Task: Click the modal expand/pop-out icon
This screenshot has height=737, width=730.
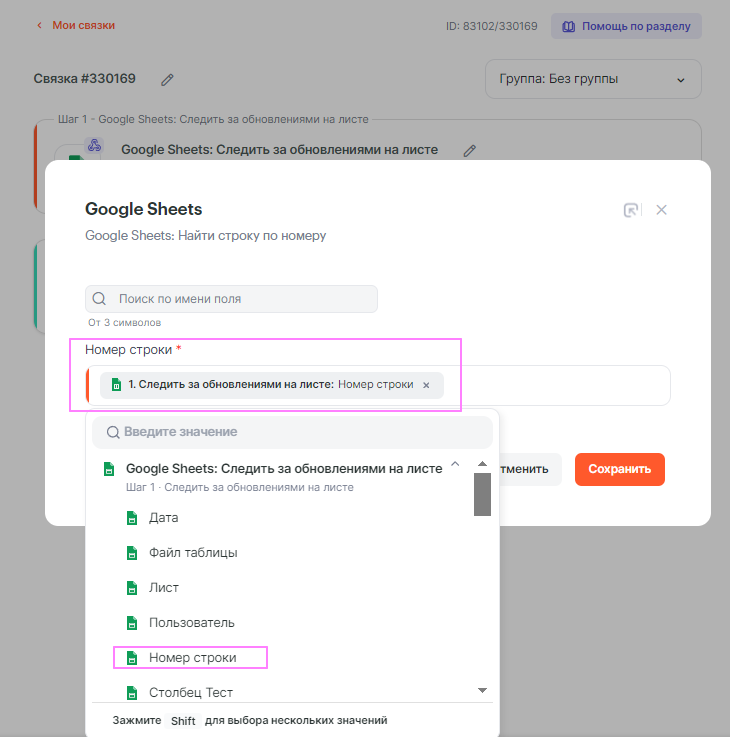Action: (631, 210)
